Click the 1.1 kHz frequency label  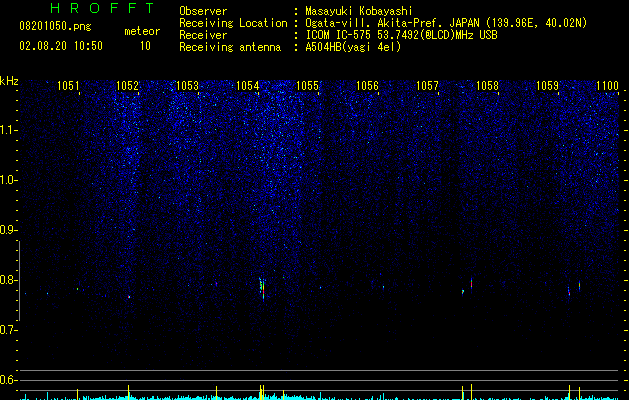click(x=8, y=130)
